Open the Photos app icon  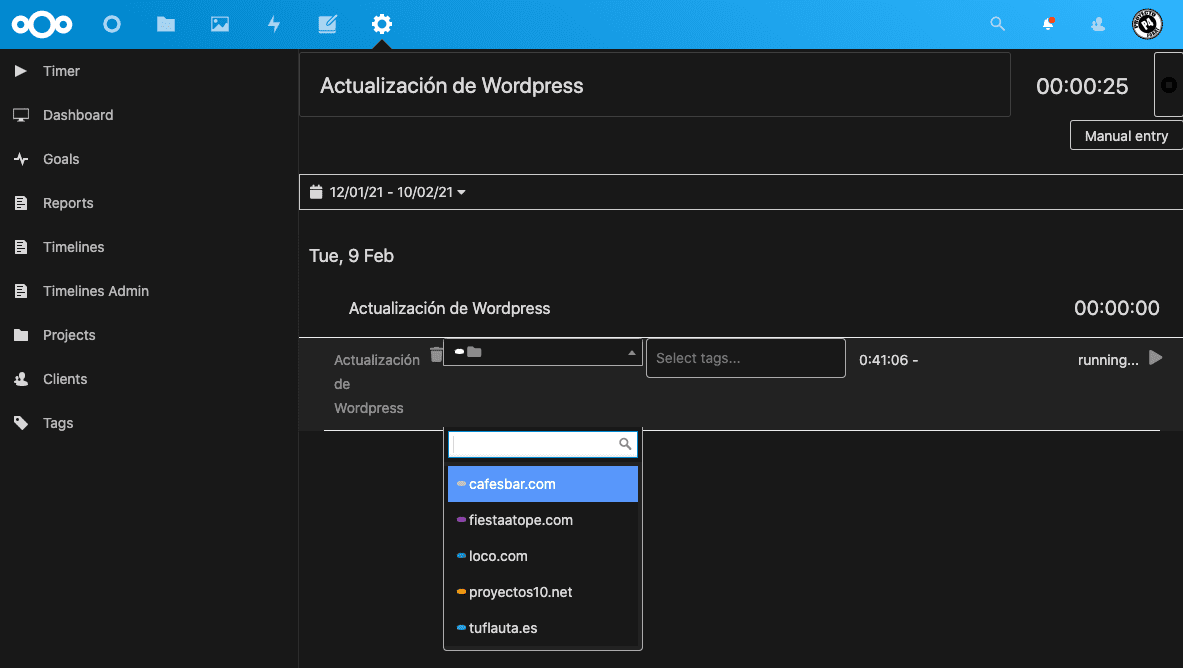[x=220, y=24]
